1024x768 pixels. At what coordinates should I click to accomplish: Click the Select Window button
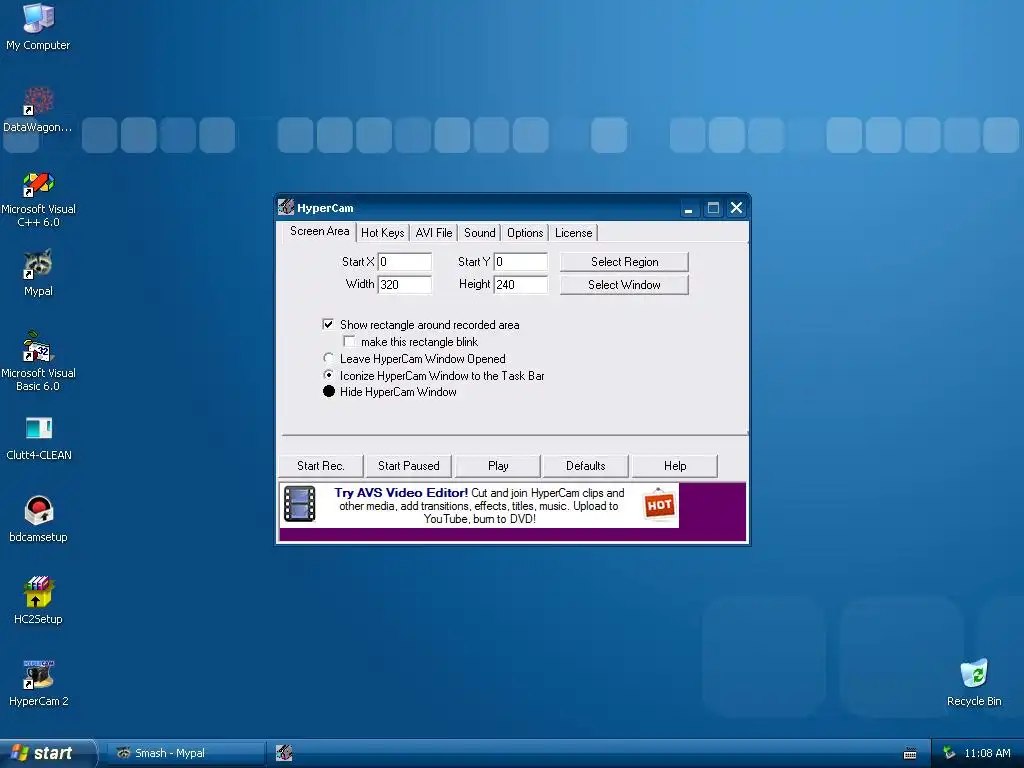click(624, 285)
